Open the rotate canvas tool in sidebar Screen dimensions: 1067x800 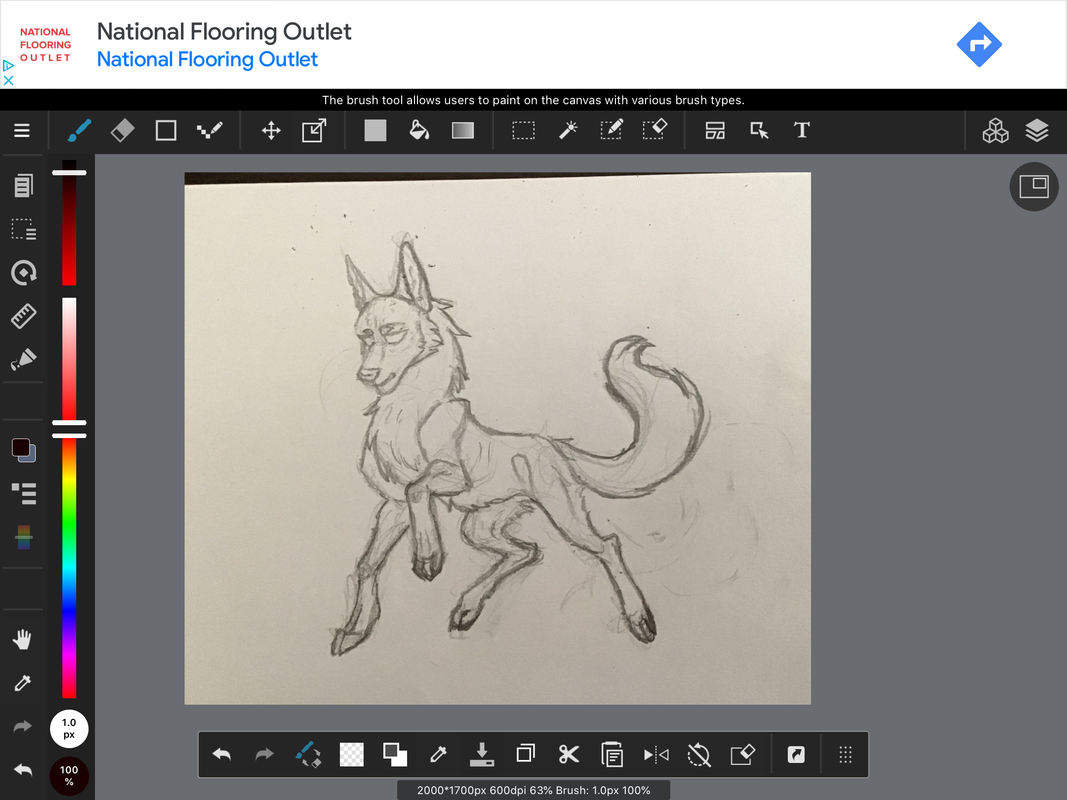click(24, 273)
